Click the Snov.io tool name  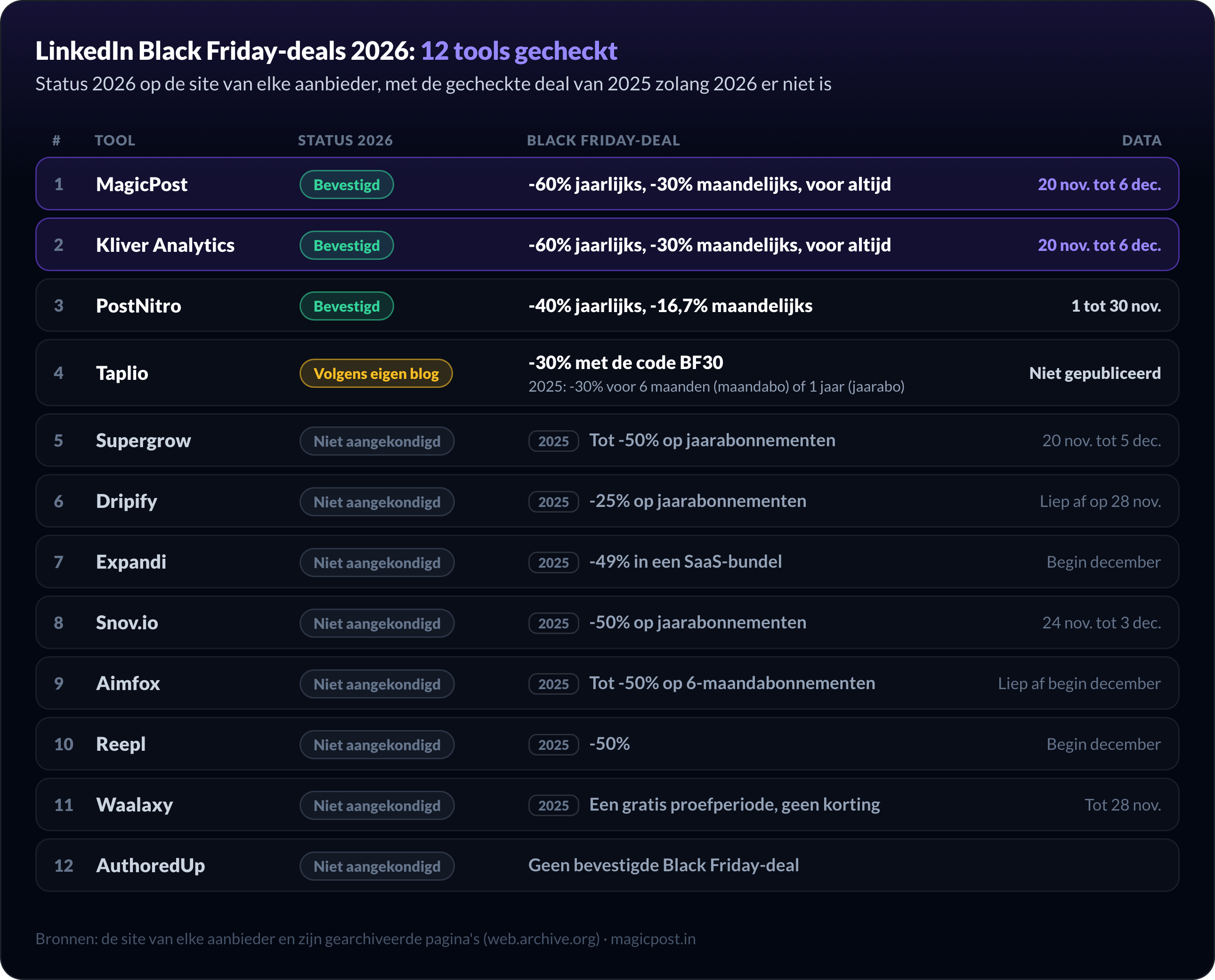pos(127,622)
